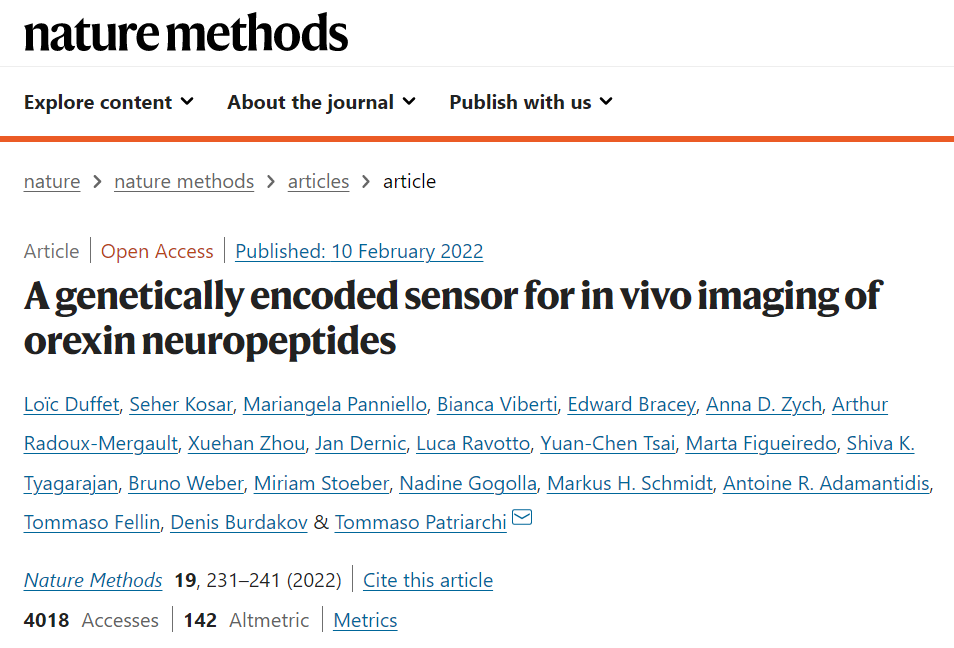
Task: Open author Loïc Duffet's details
Action: coord(71,404)
